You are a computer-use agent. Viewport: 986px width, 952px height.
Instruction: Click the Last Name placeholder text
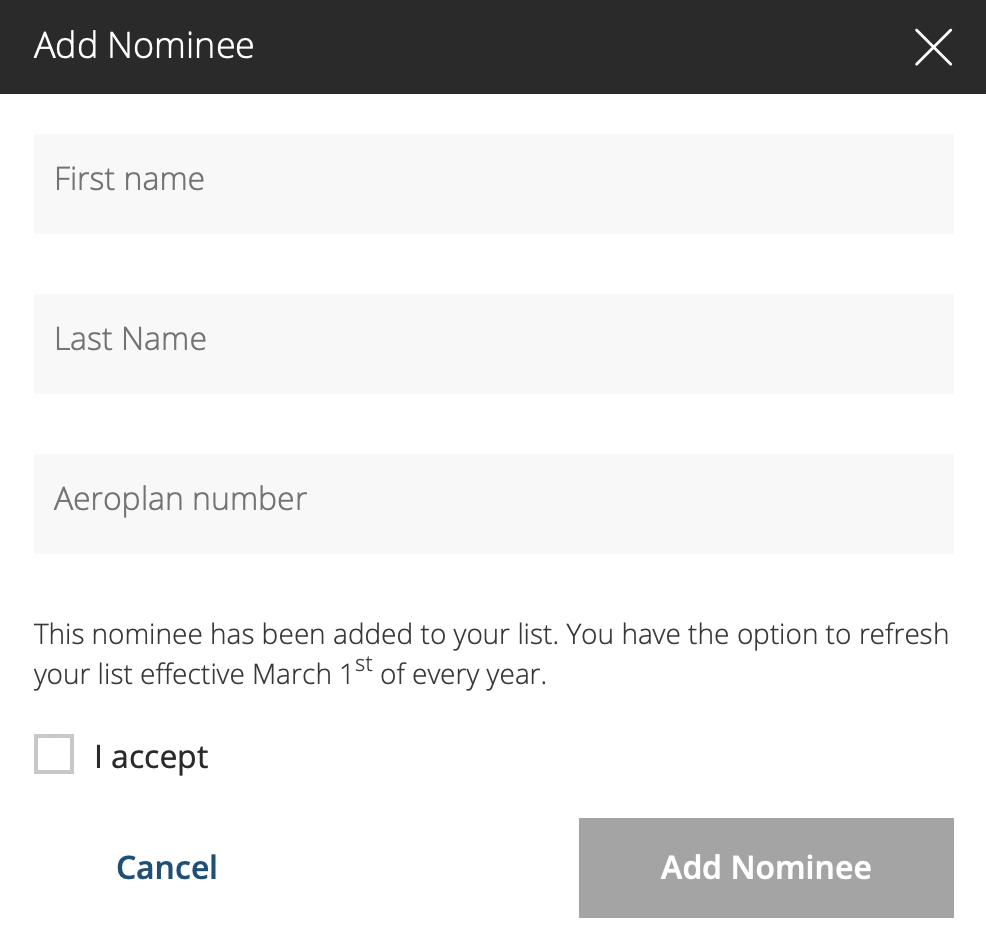click(x=131, y=339)
